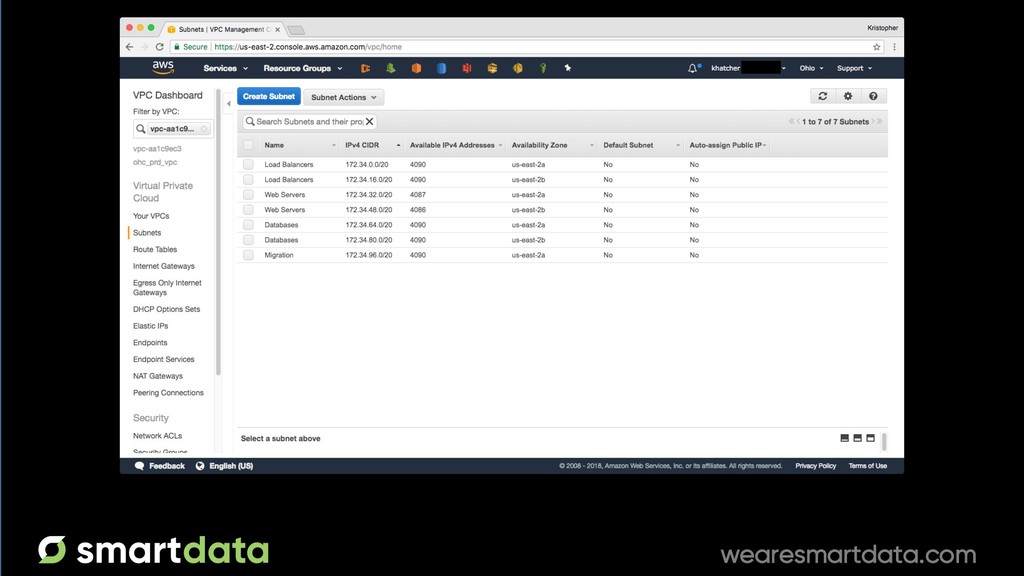Viewport: 1024px width, 576px height.
Task: Open the Support dropdown menu
Action: pyautogui.click(x=854, y=68)
